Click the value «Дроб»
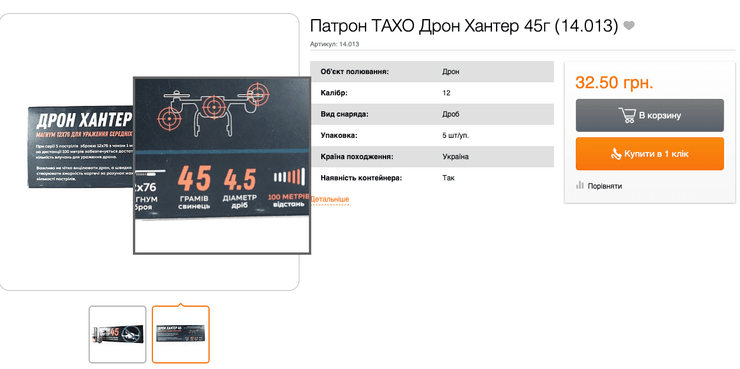 tap(450, 114)
